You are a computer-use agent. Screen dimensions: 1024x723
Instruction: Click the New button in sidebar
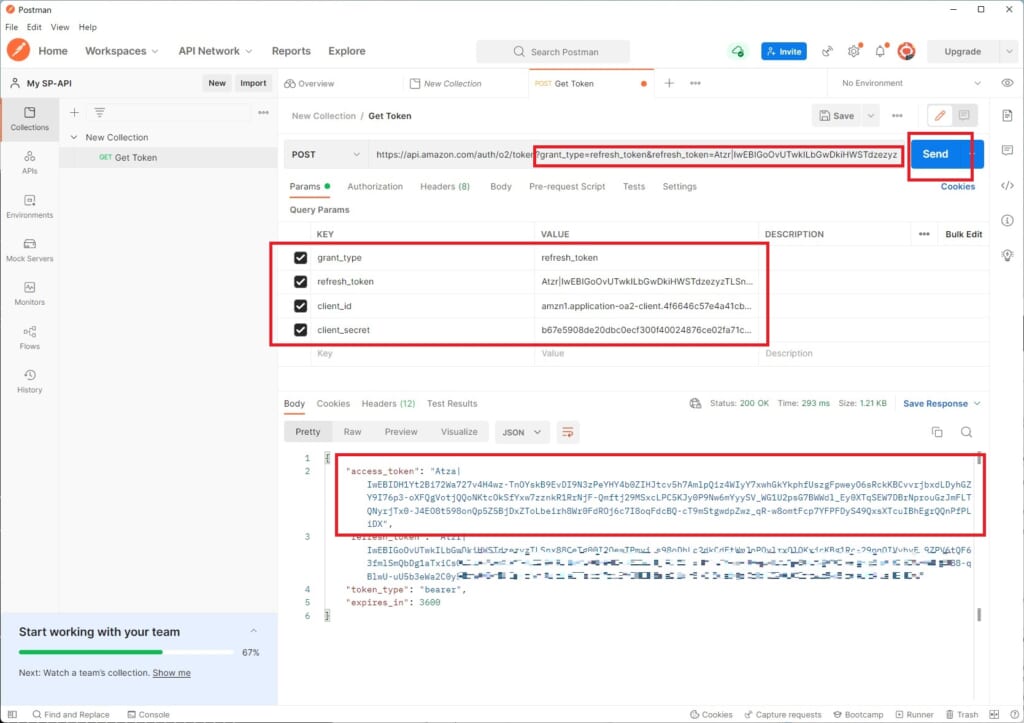click(x=217, y=83)
